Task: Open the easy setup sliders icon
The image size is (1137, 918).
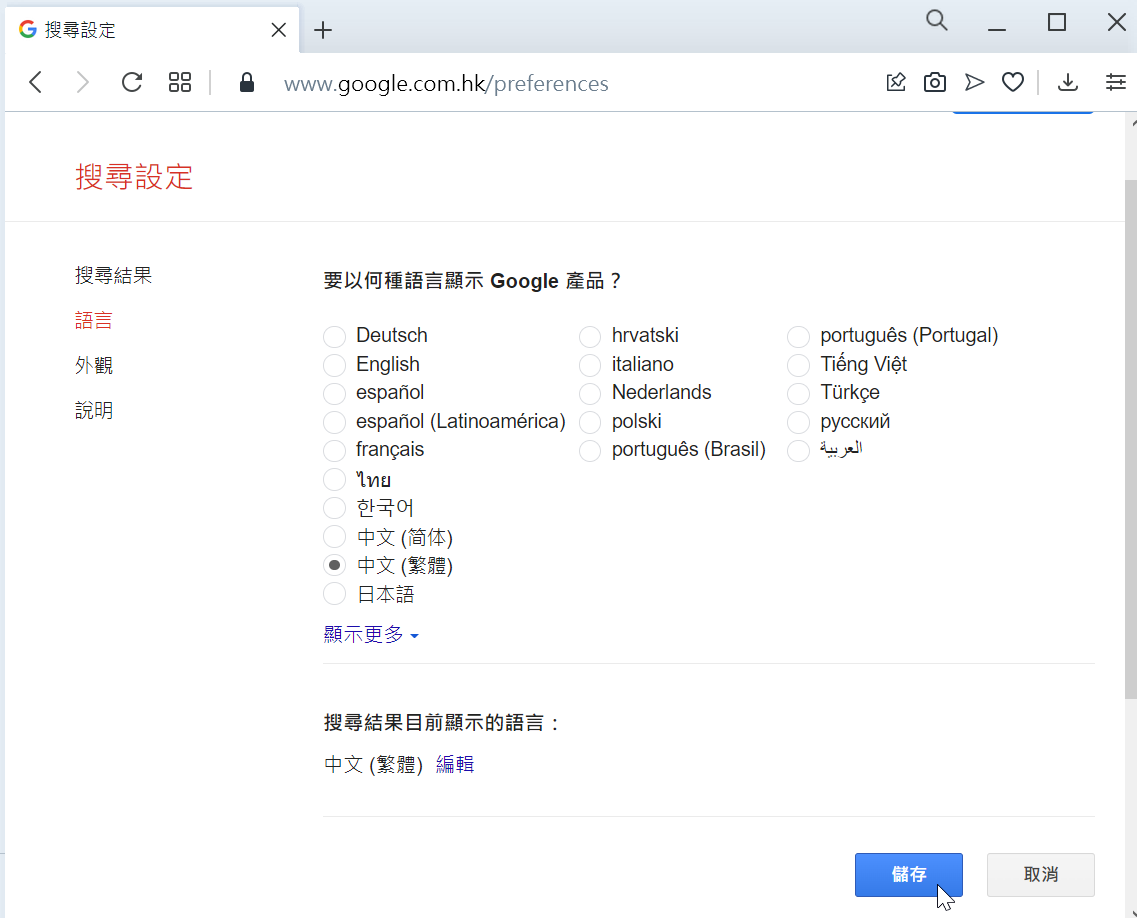Action: 1115,83
